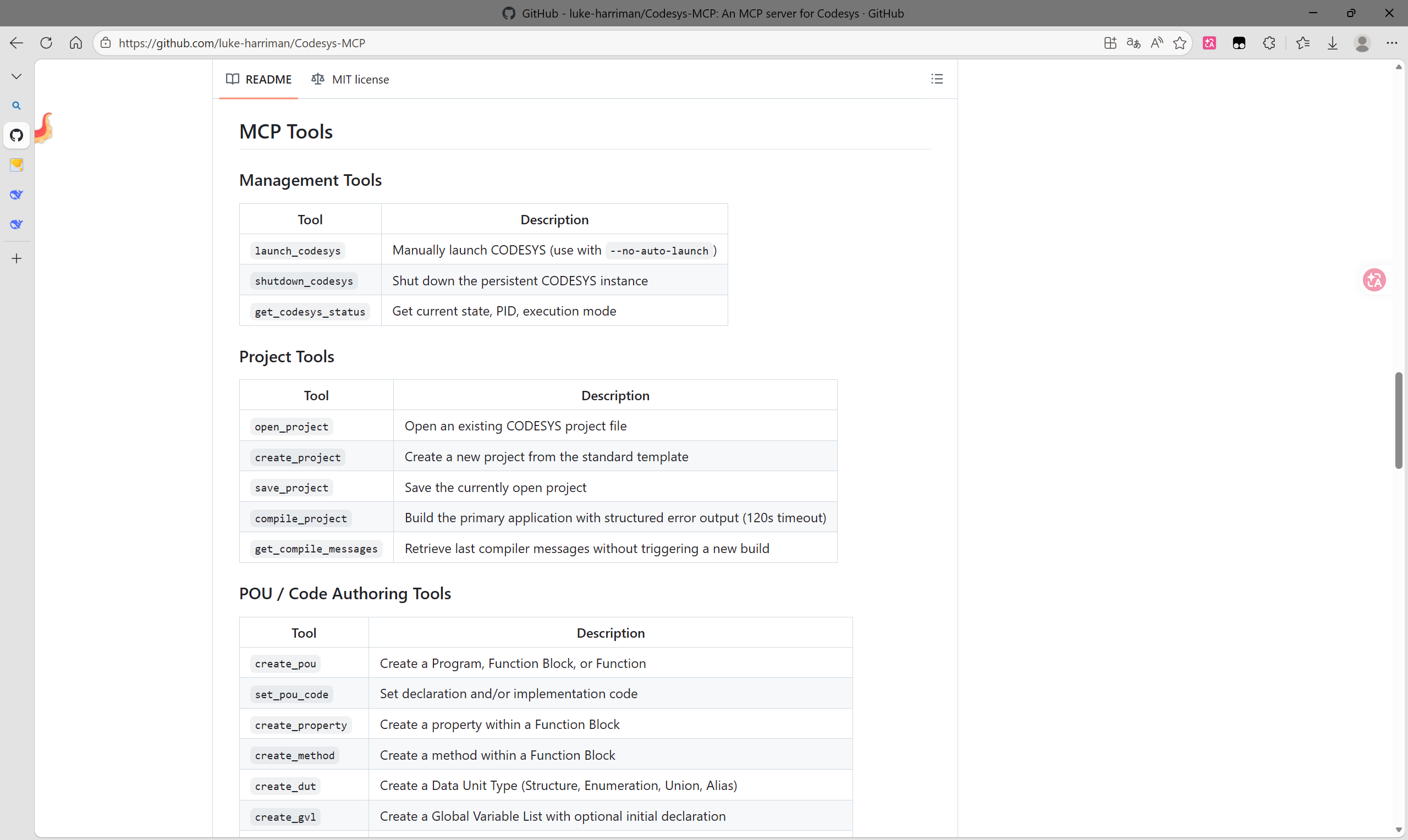1408x840 pixels.
Task: Click the Management Tools heading
Action: tap(310, 180)
